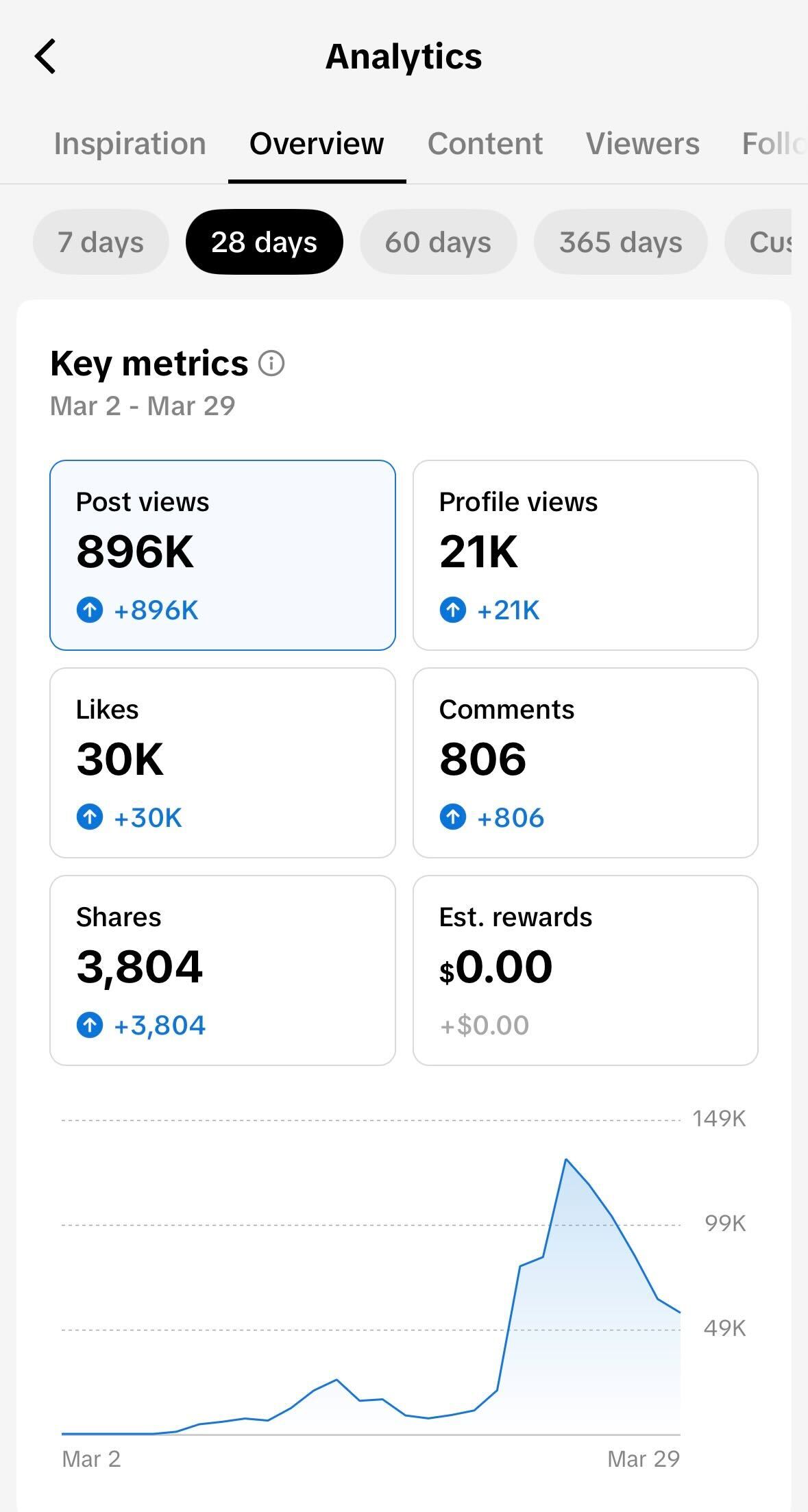Switch to the Viewers tab

(642, 144)
